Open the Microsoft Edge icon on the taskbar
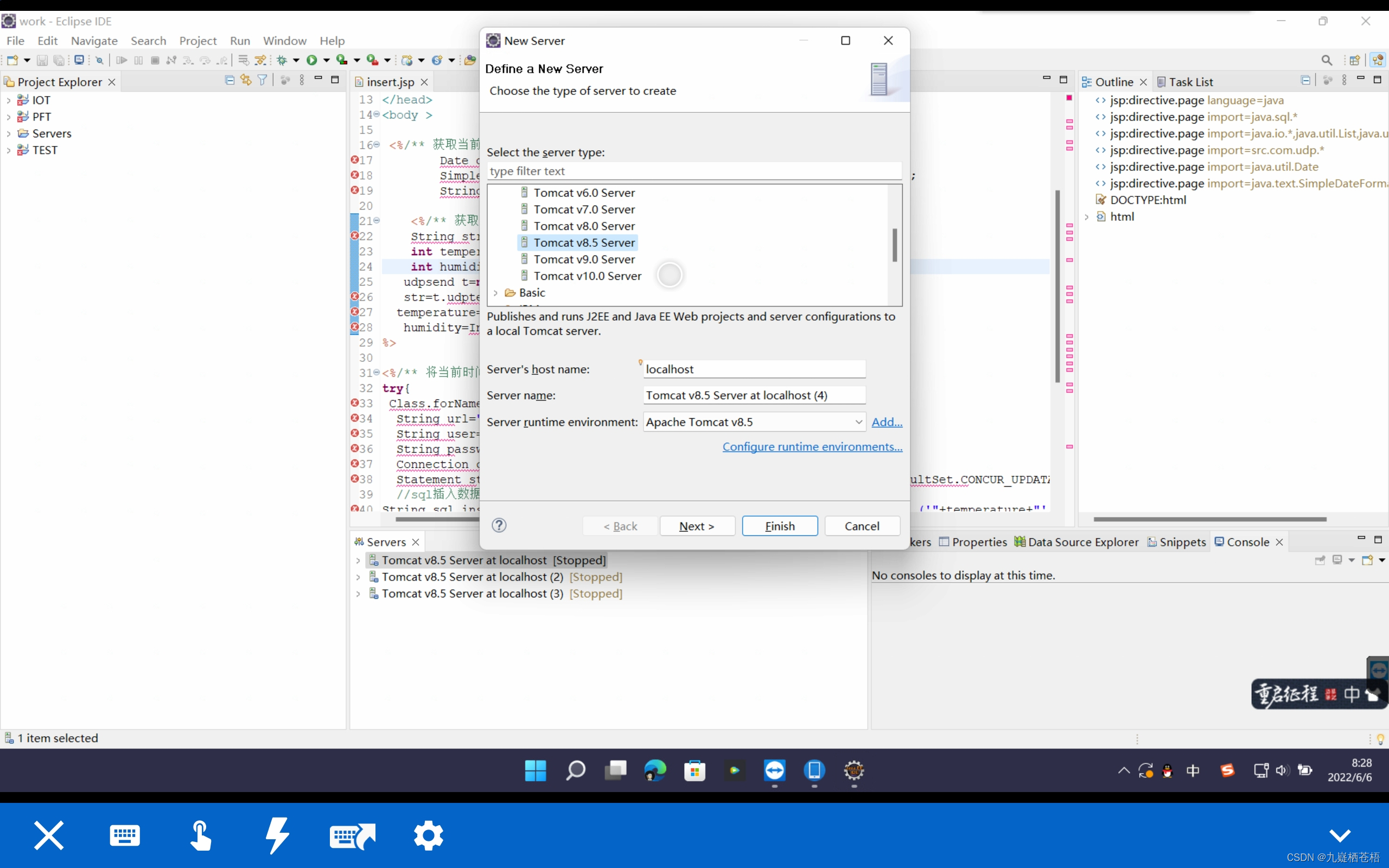 [655, 770]
